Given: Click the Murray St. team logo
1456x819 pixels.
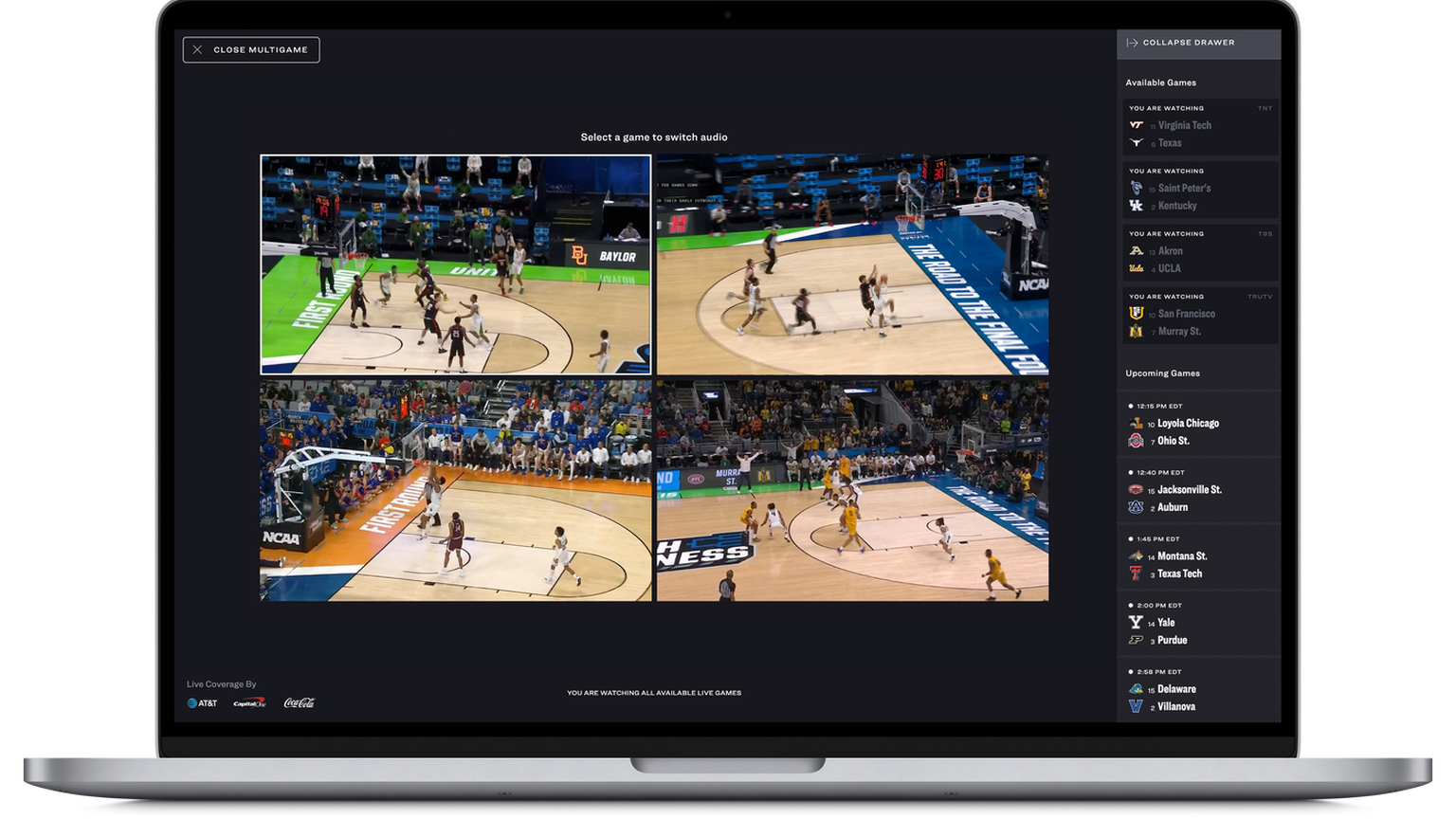Looking at the screenshot, I should 1136,332.
